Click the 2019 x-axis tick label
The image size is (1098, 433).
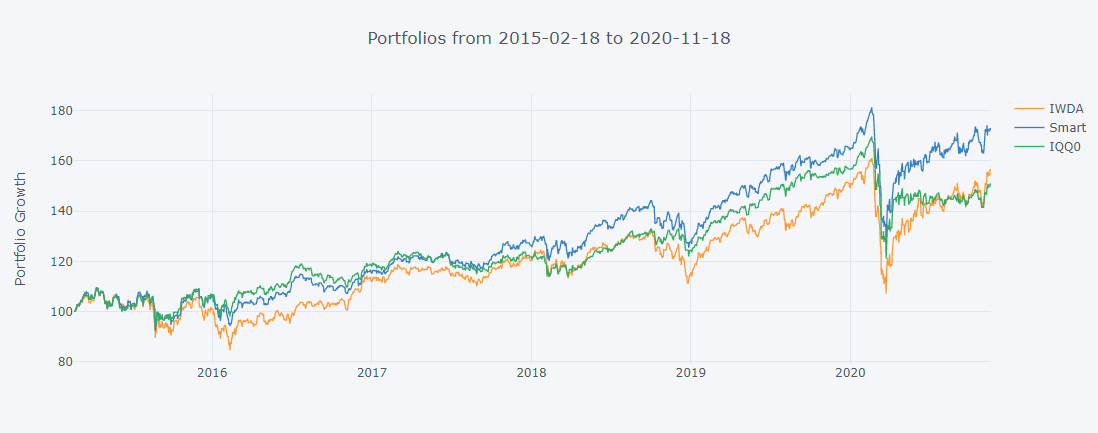tap(690, 373)
